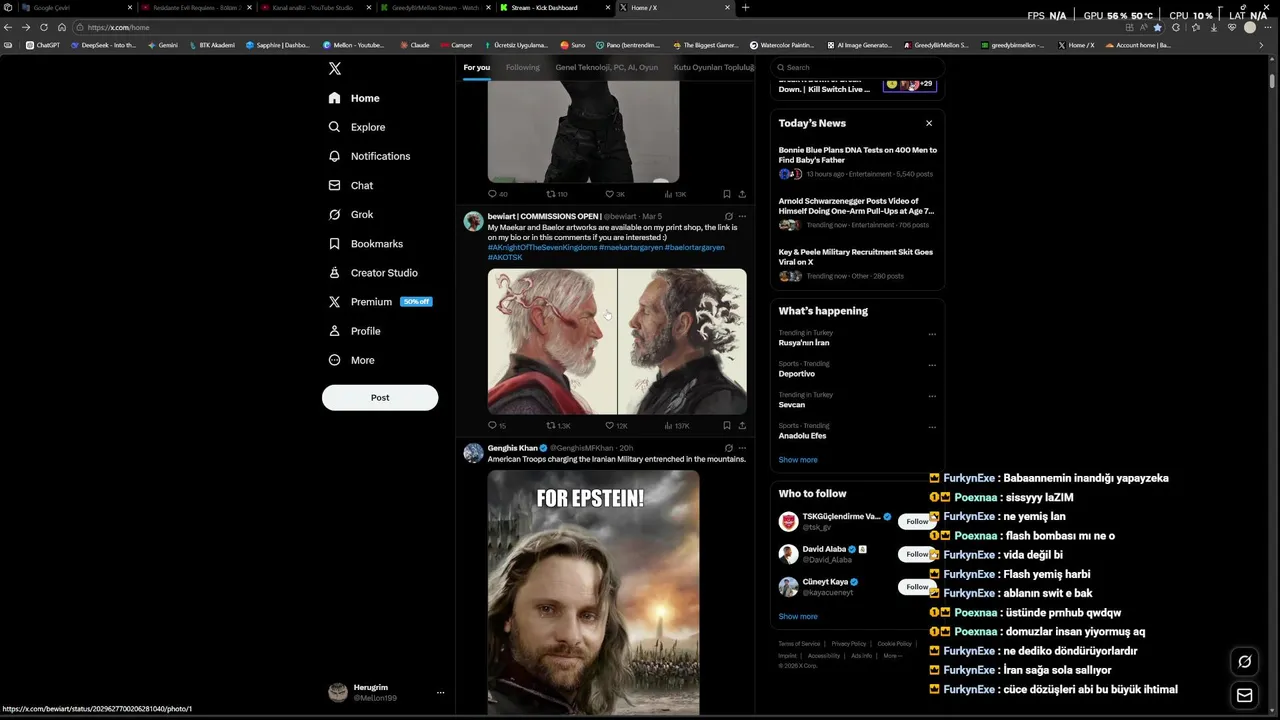This screenshot has height=720, width=1280.
Task: Click Grok explain icon on Genghis Khan post
Action: 728,448
